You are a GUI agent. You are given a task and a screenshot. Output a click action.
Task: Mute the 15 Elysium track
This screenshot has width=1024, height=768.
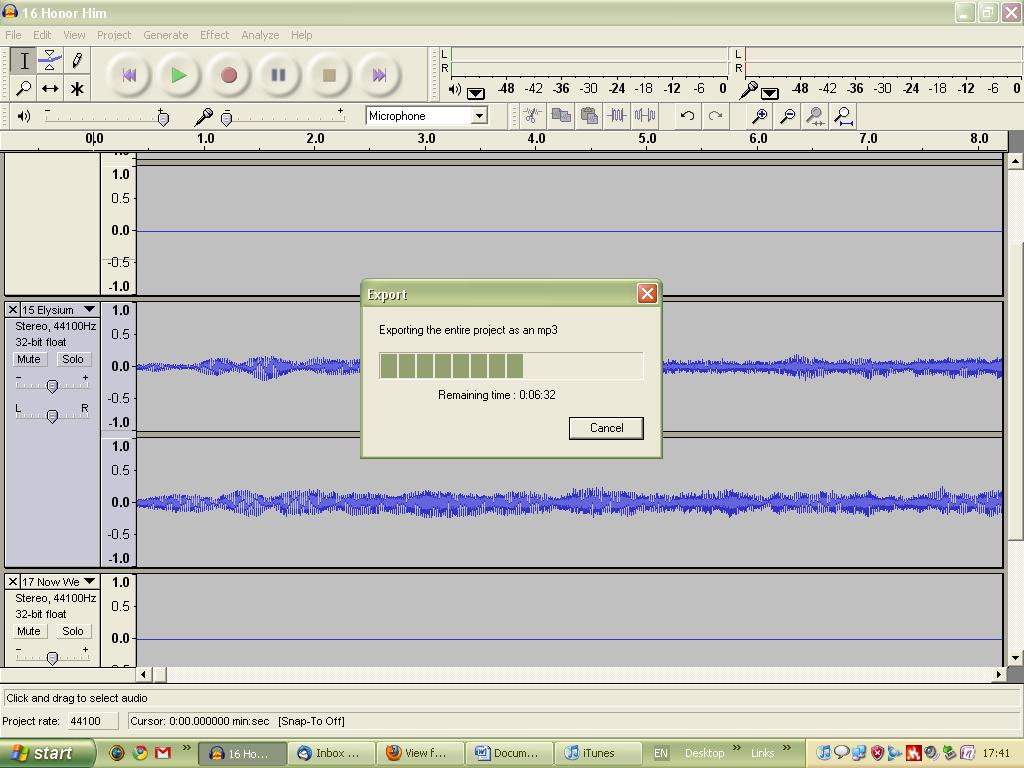[29, 359]
